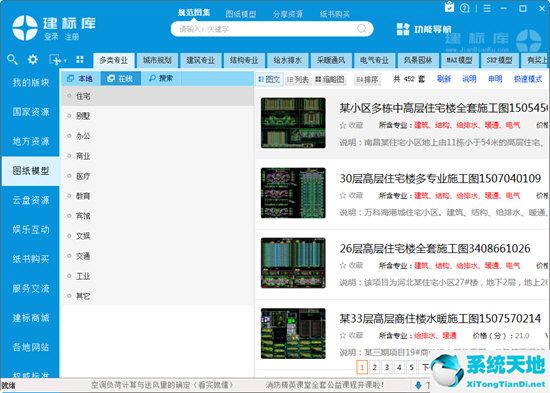Click the 极速模式 link

528,79
